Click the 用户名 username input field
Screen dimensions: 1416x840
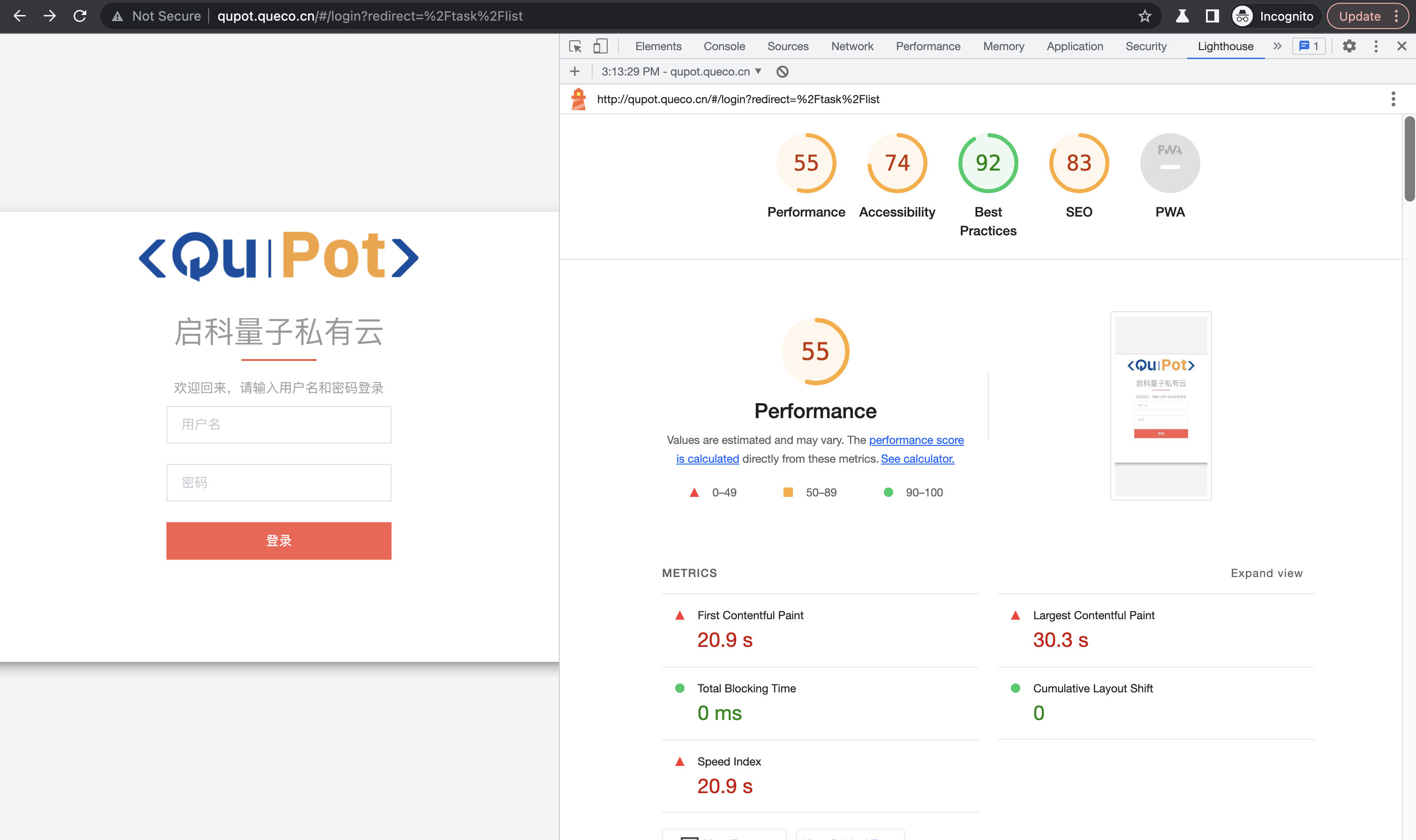[x=279, y=425]
